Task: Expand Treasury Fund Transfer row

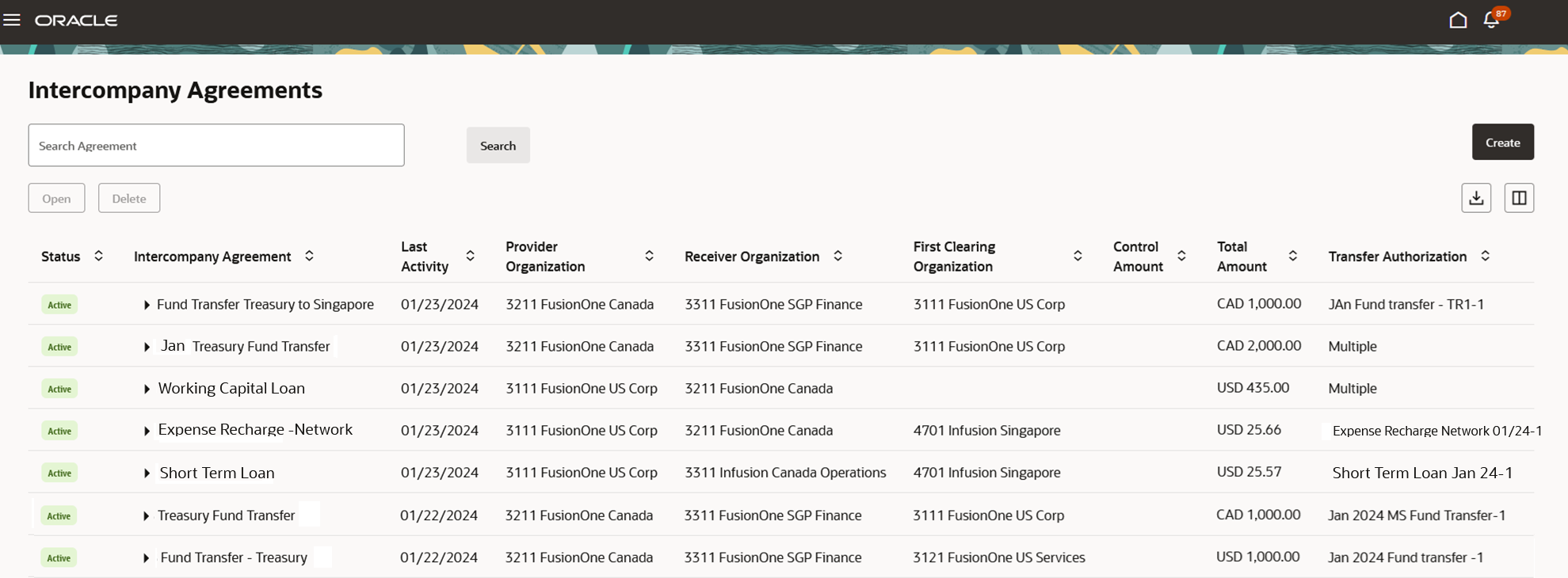Action: click(146, 516)
